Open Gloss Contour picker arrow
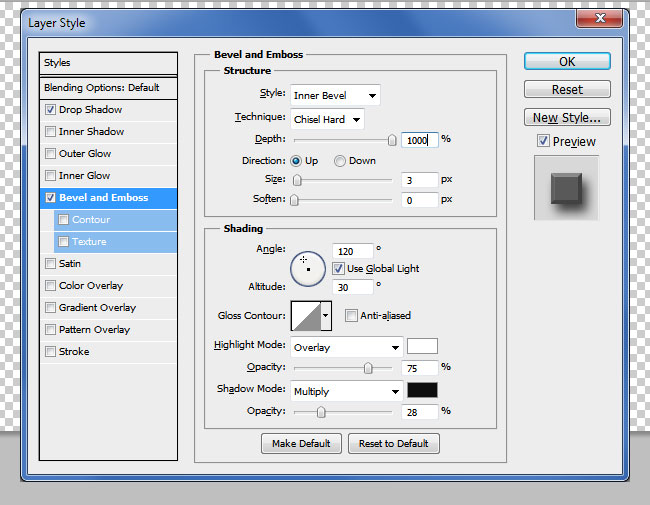The width and height of the screenshot is (650, 505). [326, 316]
